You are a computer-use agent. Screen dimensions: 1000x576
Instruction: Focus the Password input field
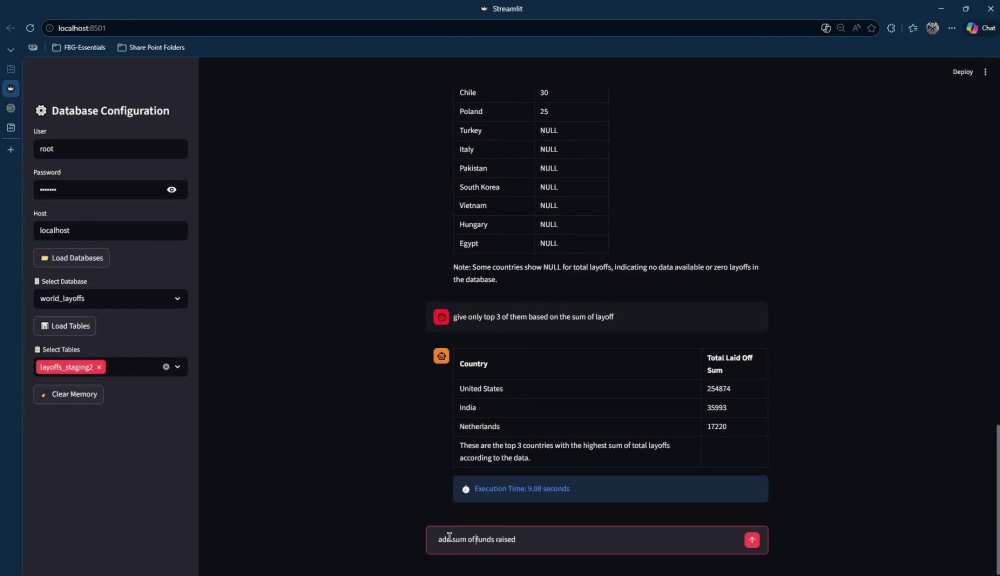98,189
